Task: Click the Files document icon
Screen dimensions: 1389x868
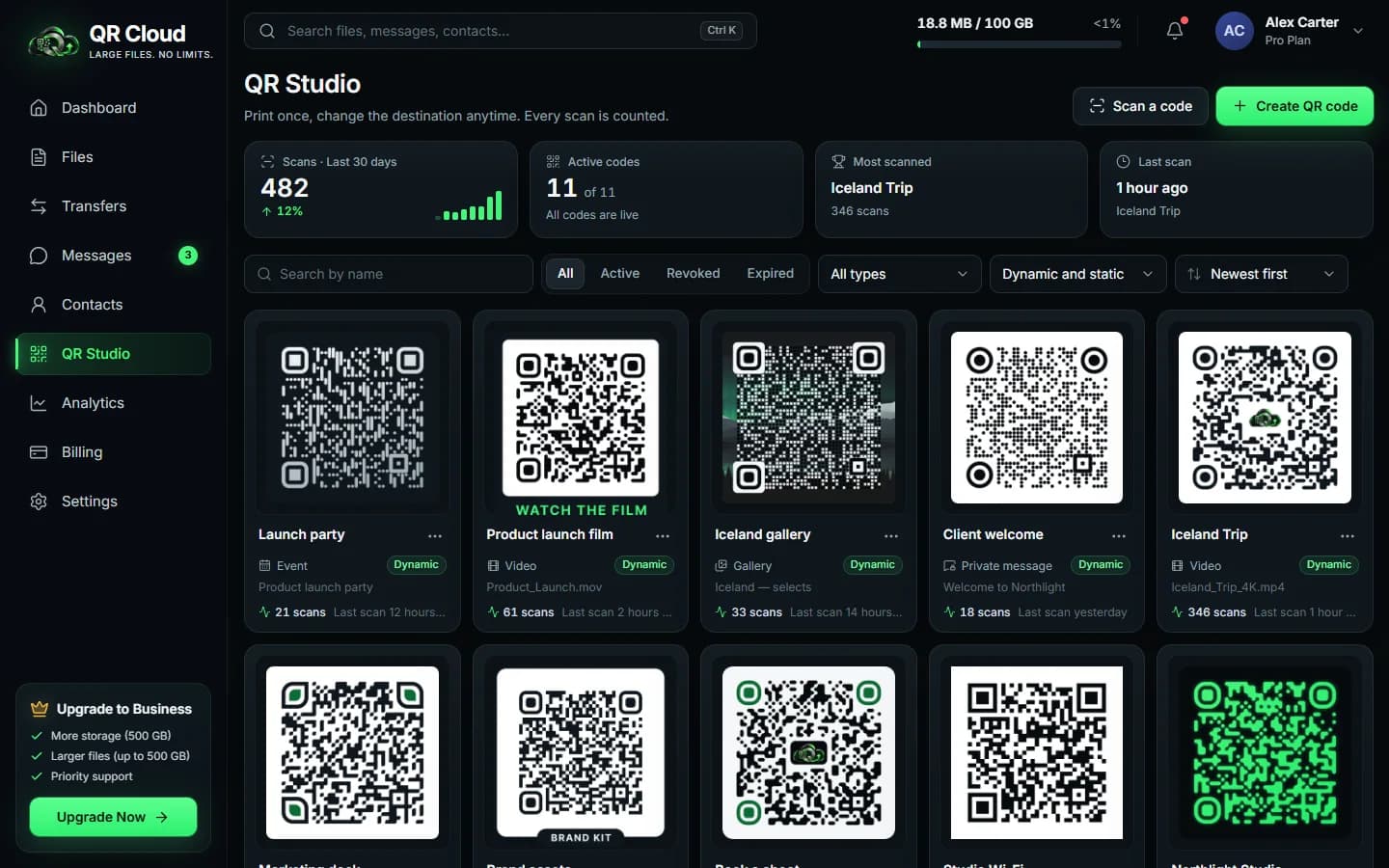Action: pyautogui.click(x=39, y=157)
